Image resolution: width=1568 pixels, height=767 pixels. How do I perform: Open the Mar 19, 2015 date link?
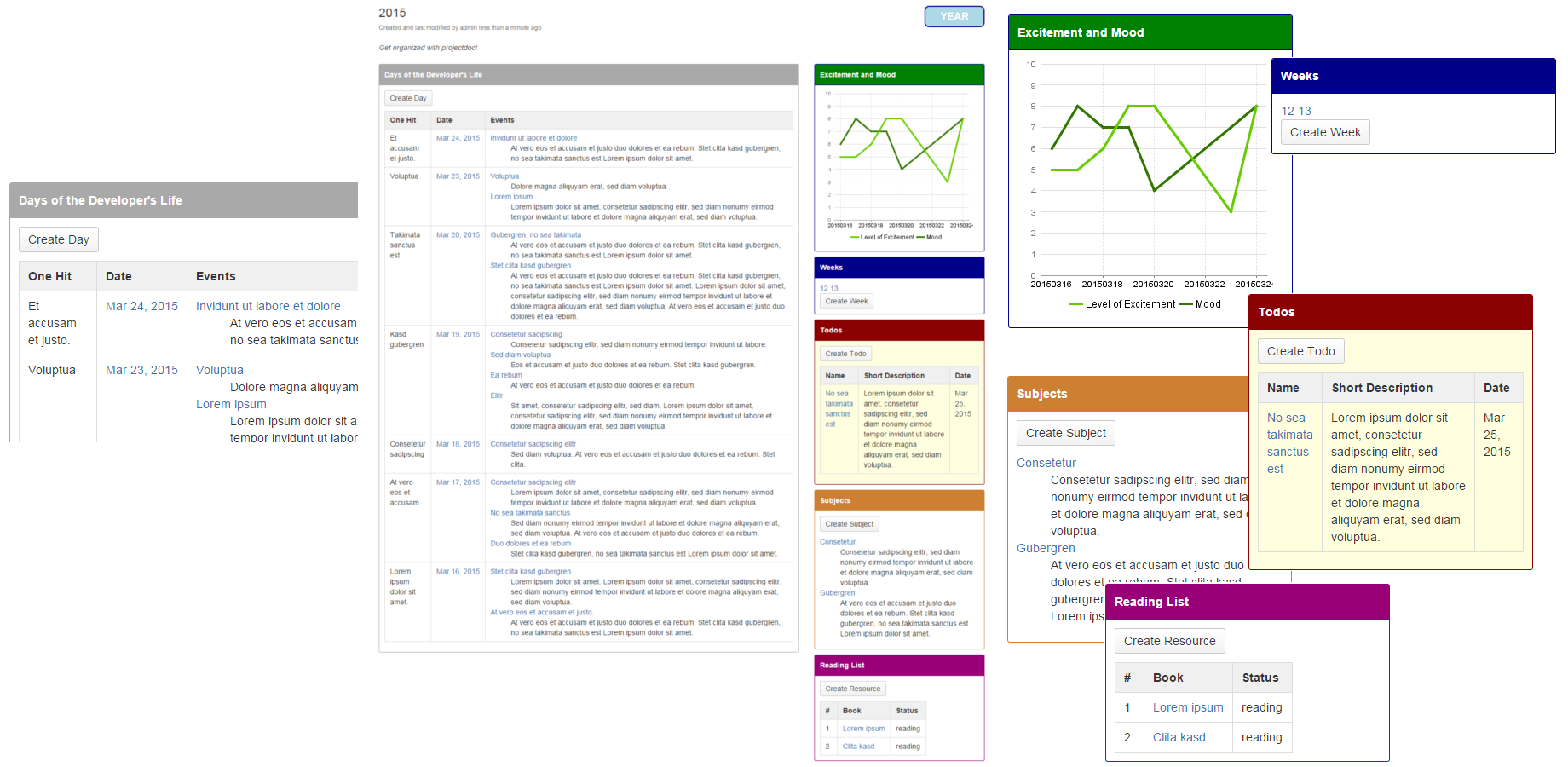coord(458,334)
